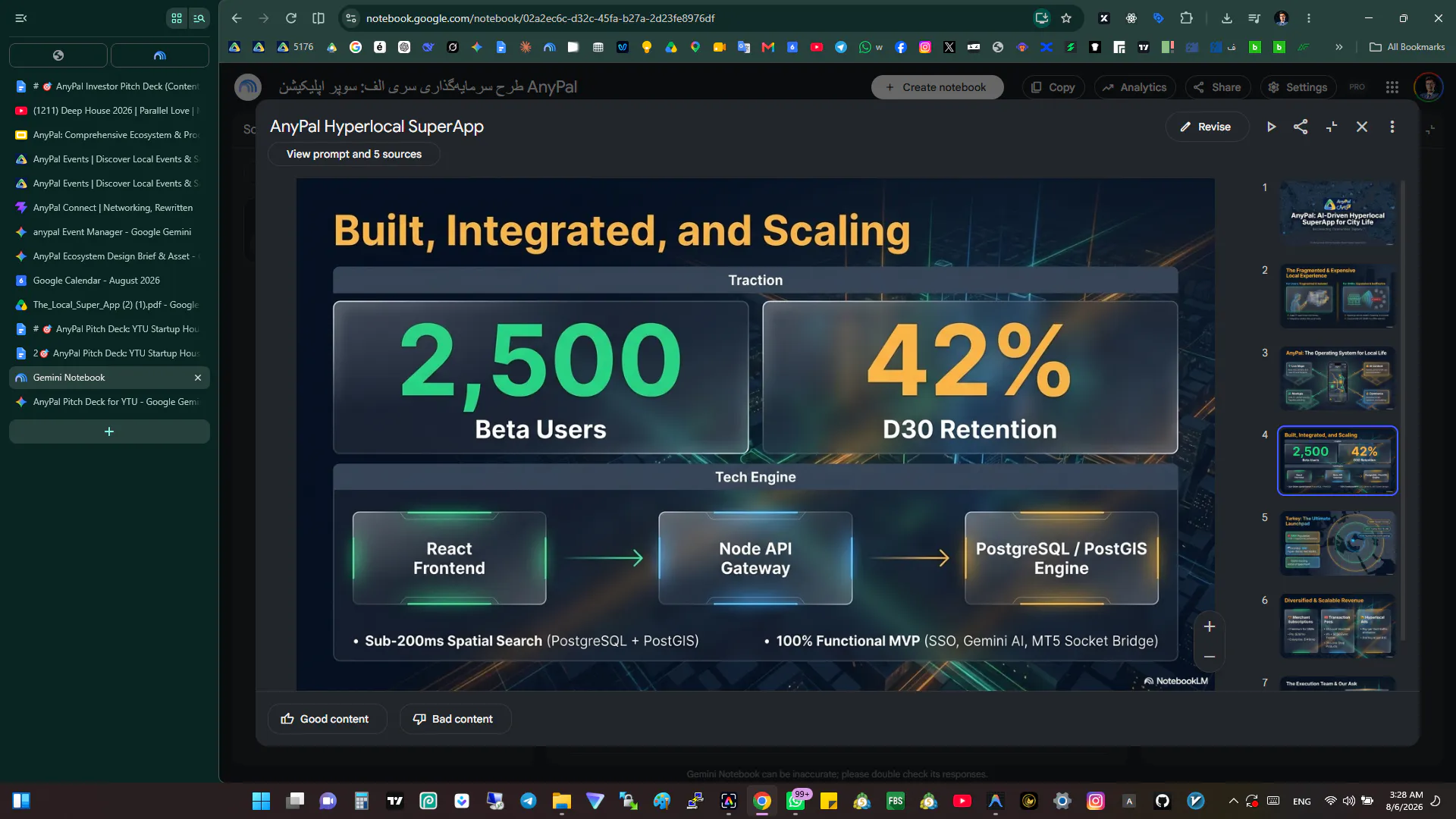Select slide 6 Diversified Revenue thumbnail
Image resolution: width=1456 pixels, height=819 pixels.
1338,626
